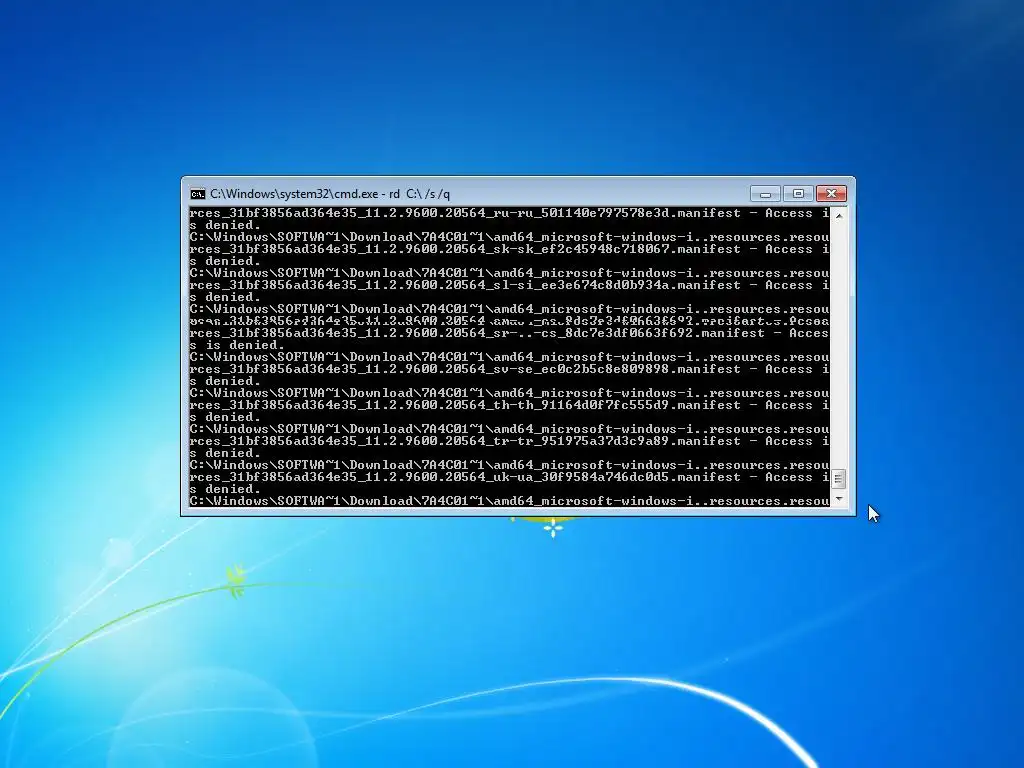This screenshot has height=768, width=1024.
Task: Click the title text 'C:\Windows\system32\cmd.exe - rd C:\ /s /q'
Action: [330, 194]
